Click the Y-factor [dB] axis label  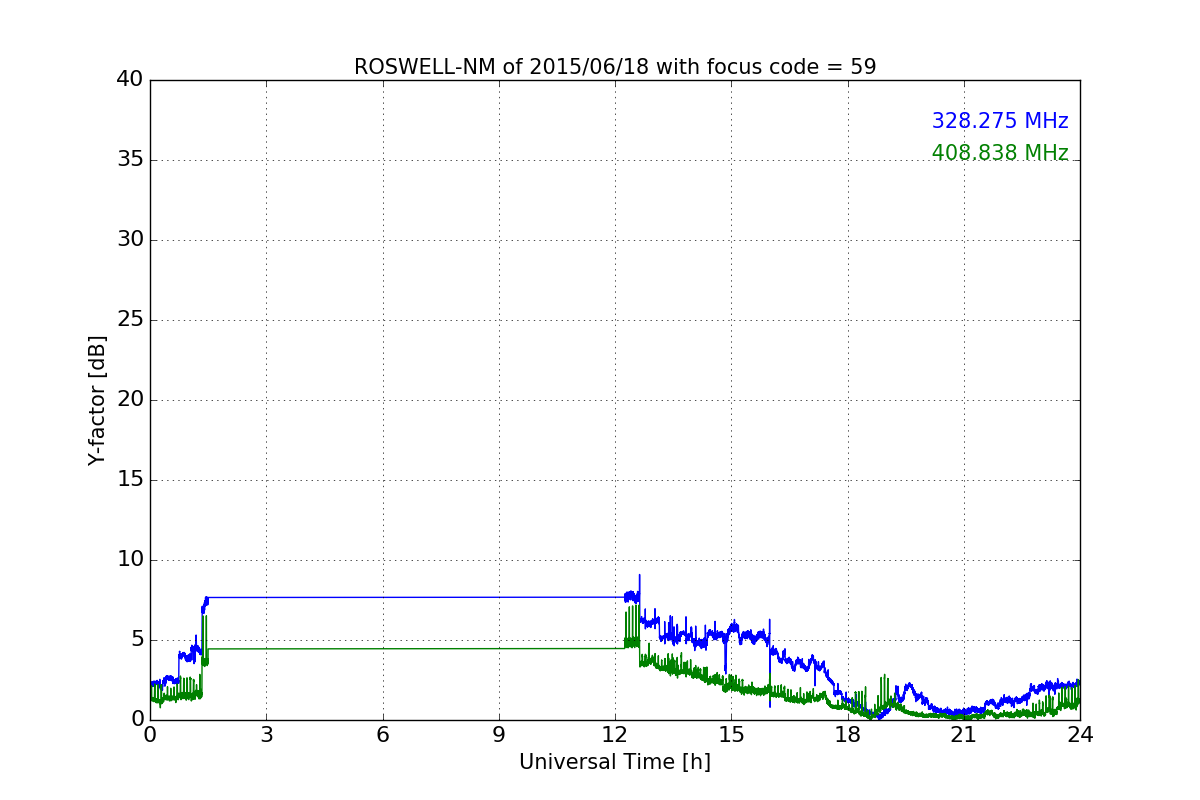[97, 400]
